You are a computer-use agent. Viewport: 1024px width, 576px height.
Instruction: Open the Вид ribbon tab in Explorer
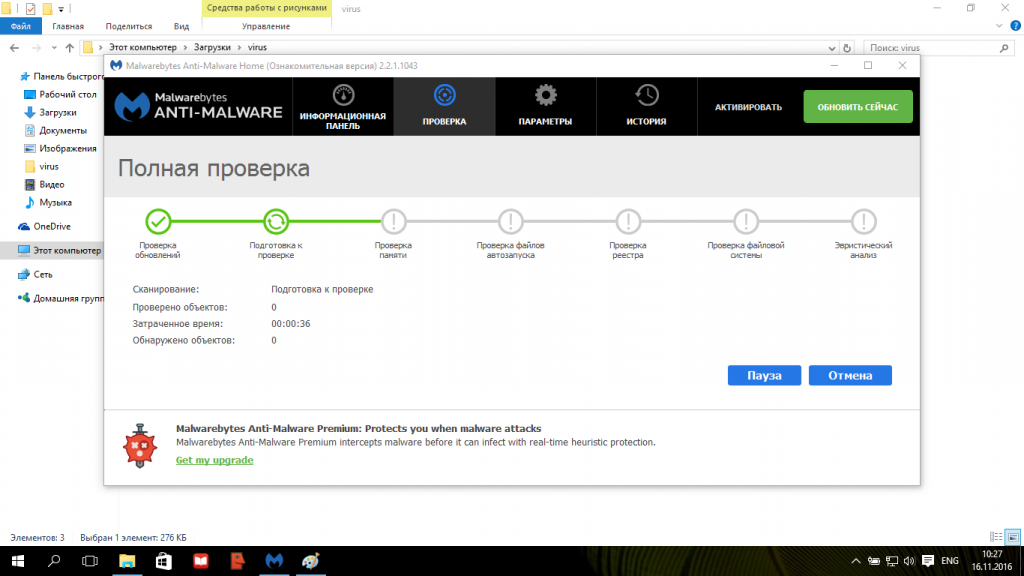(182, 26)
